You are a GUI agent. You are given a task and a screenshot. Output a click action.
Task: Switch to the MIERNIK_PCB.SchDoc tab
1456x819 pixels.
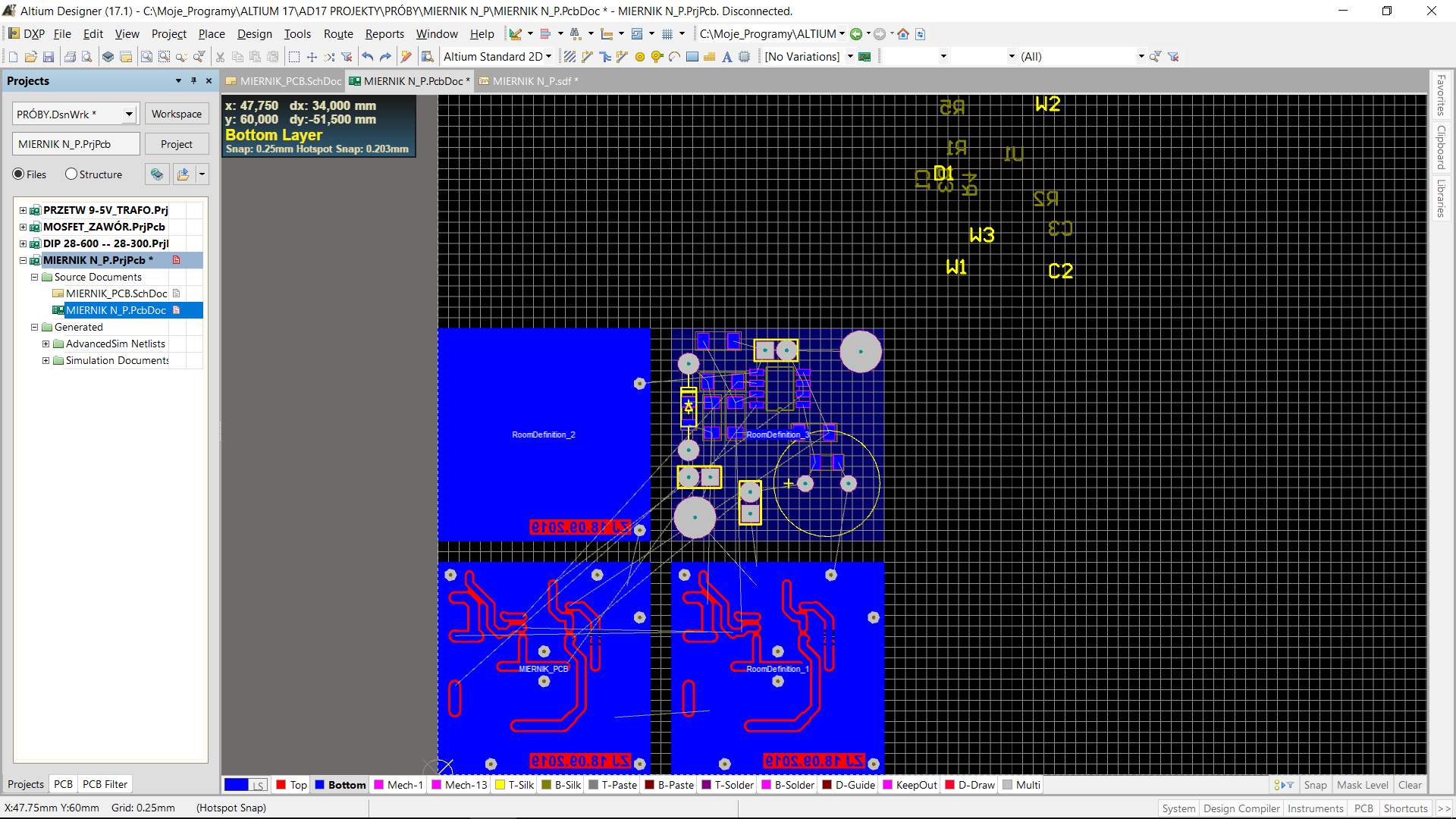(290, 81)
